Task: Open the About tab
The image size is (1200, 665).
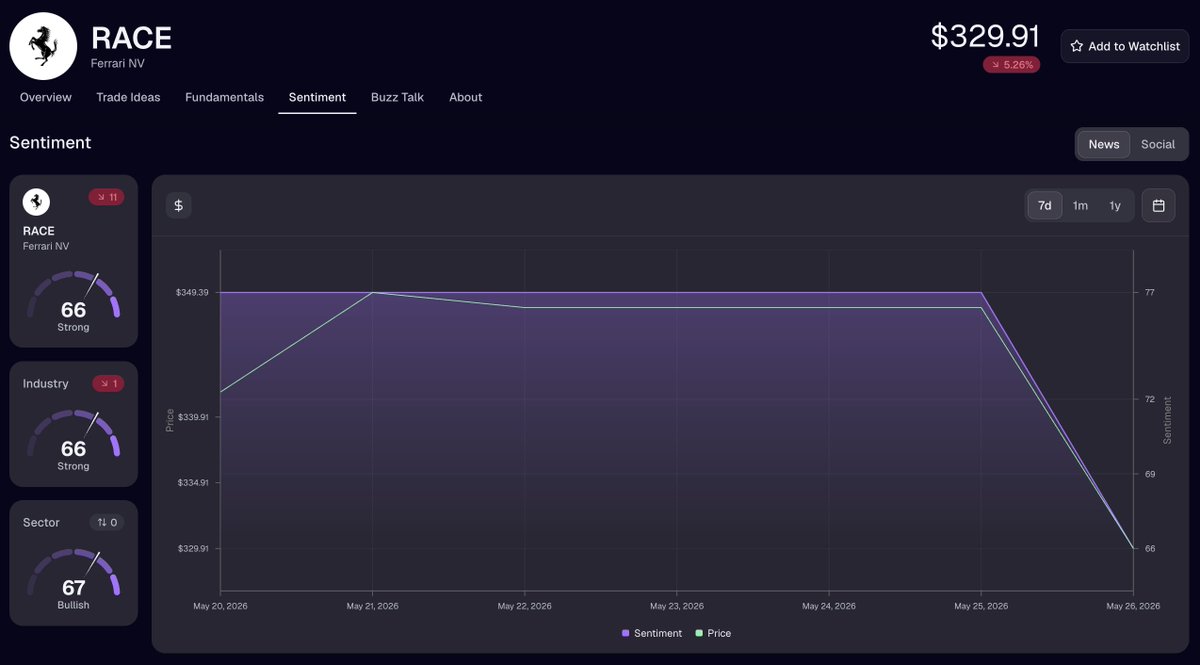Action: (x=466, y=97)
